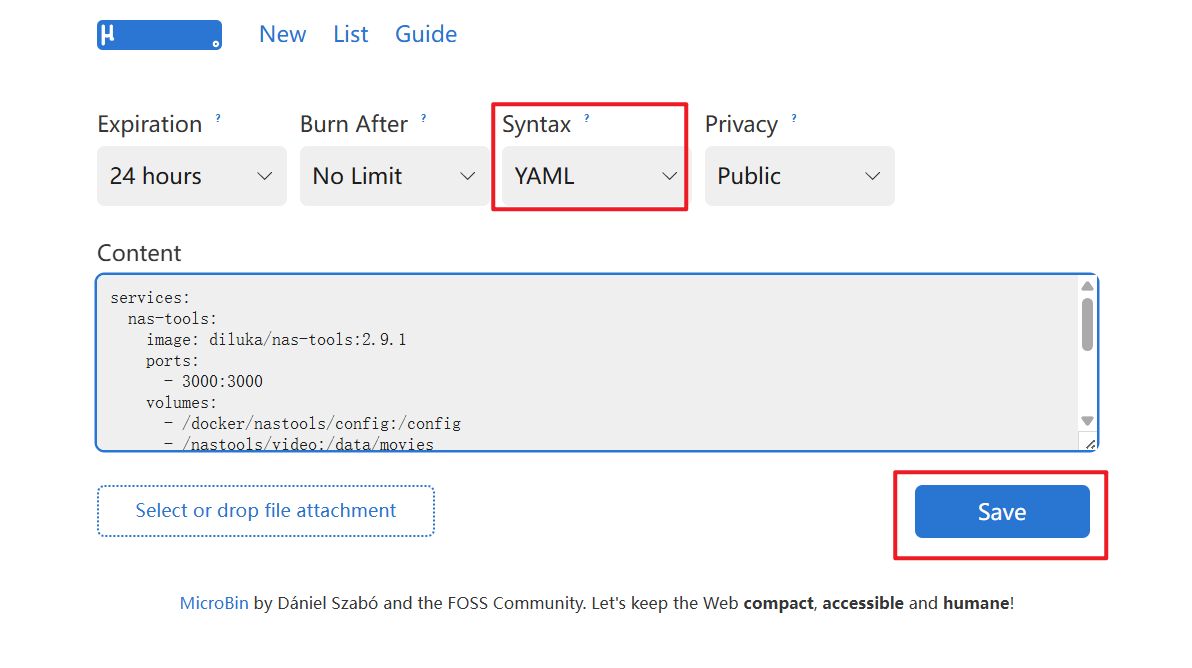Click the content scrollbar down arrow
The width and height of the screenshot is (1192, 668).
[x=1087, y=421]
